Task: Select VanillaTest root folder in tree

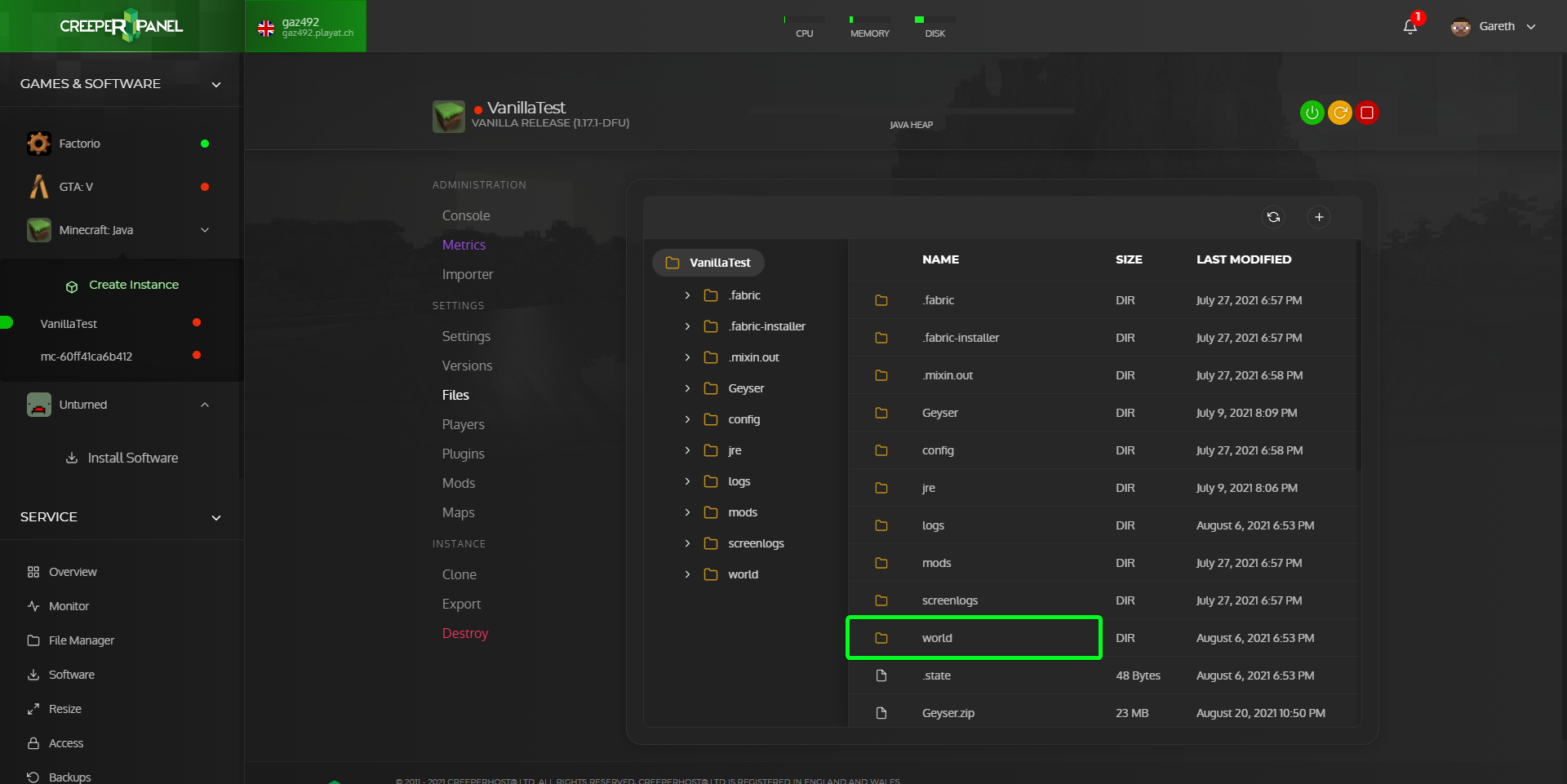Action: pos(708,263)
